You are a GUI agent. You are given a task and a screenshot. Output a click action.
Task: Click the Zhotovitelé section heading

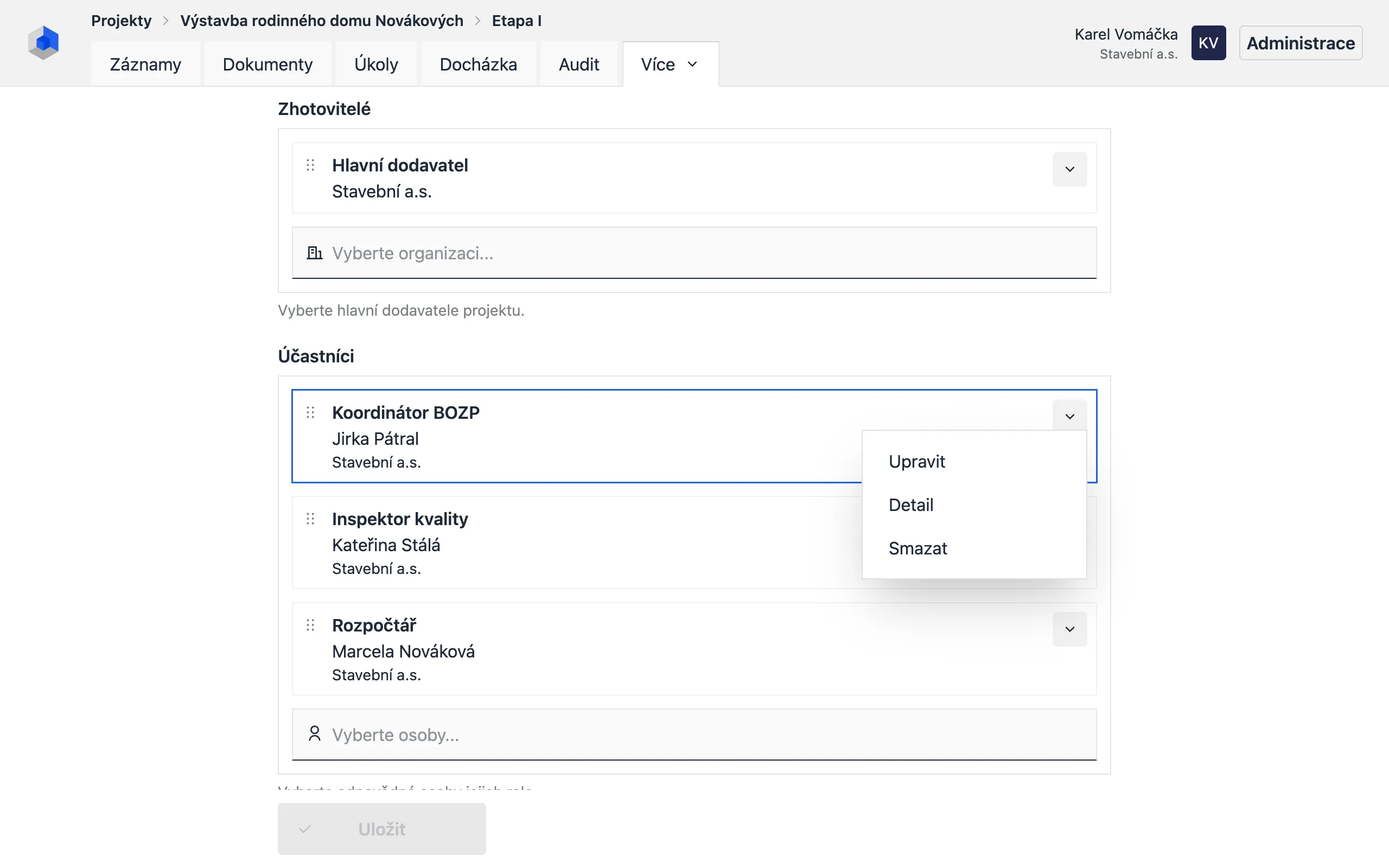tap(324, 109)
